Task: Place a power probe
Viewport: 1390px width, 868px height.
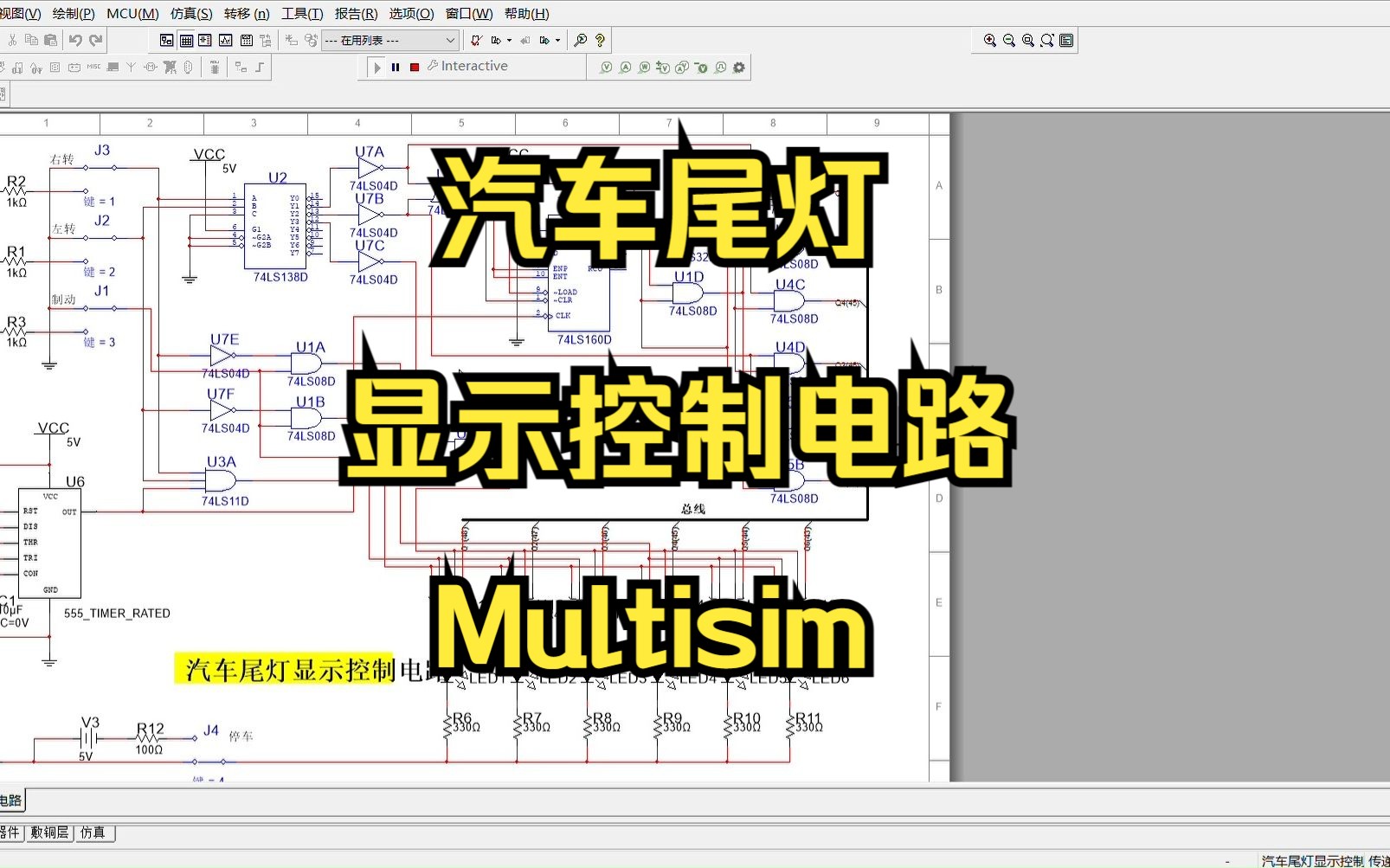Action: [644, 68]
